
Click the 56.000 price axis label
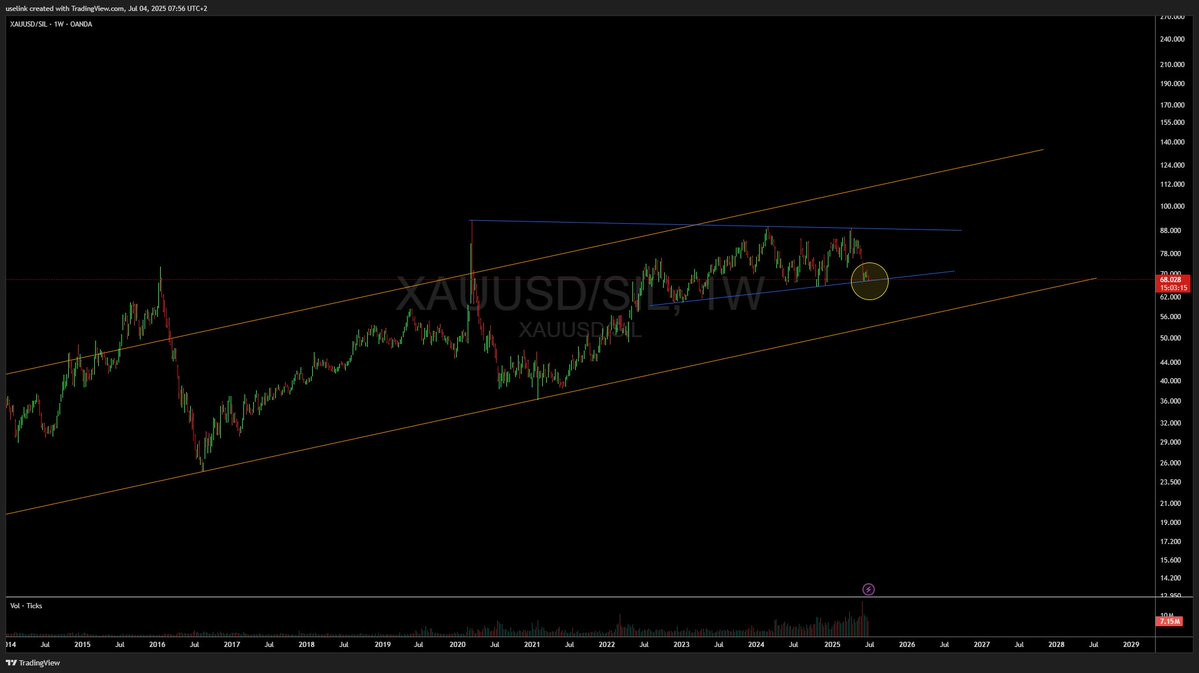click(x=1172, y=317)
